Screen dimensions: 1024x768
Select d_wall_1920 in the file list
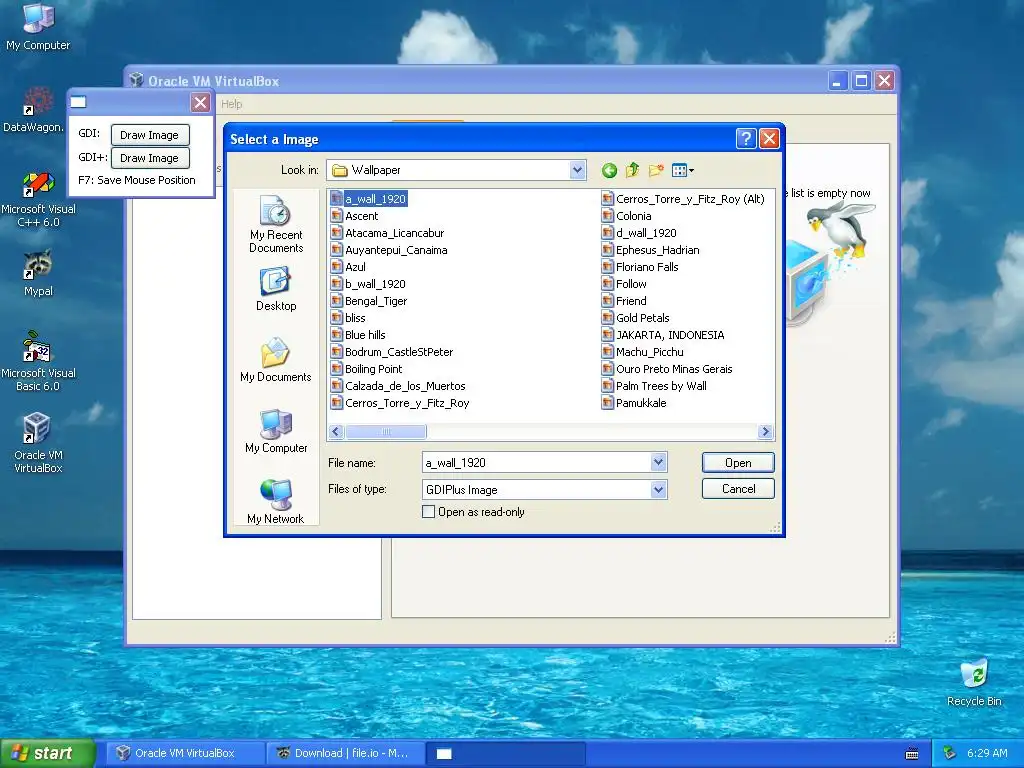pos(639,233)
